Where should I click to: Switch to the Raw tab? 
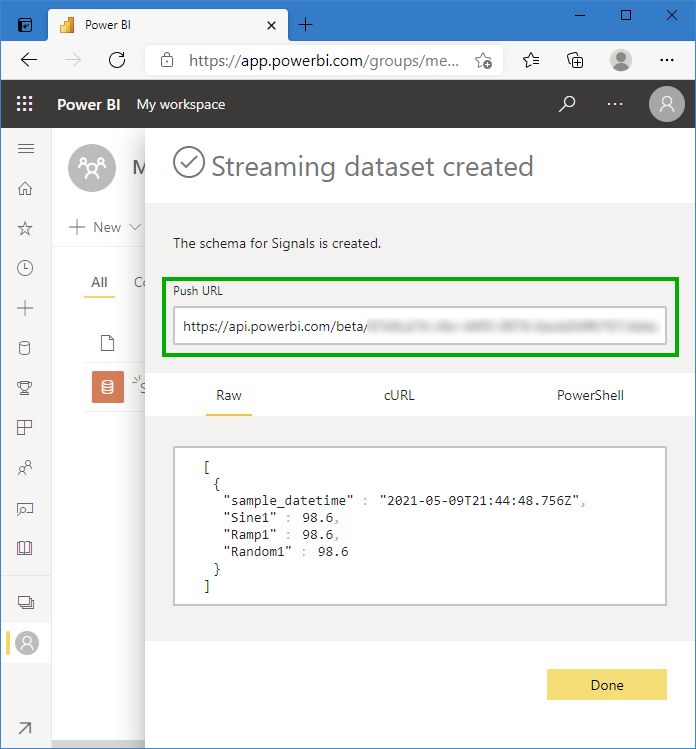coord(229,396)
